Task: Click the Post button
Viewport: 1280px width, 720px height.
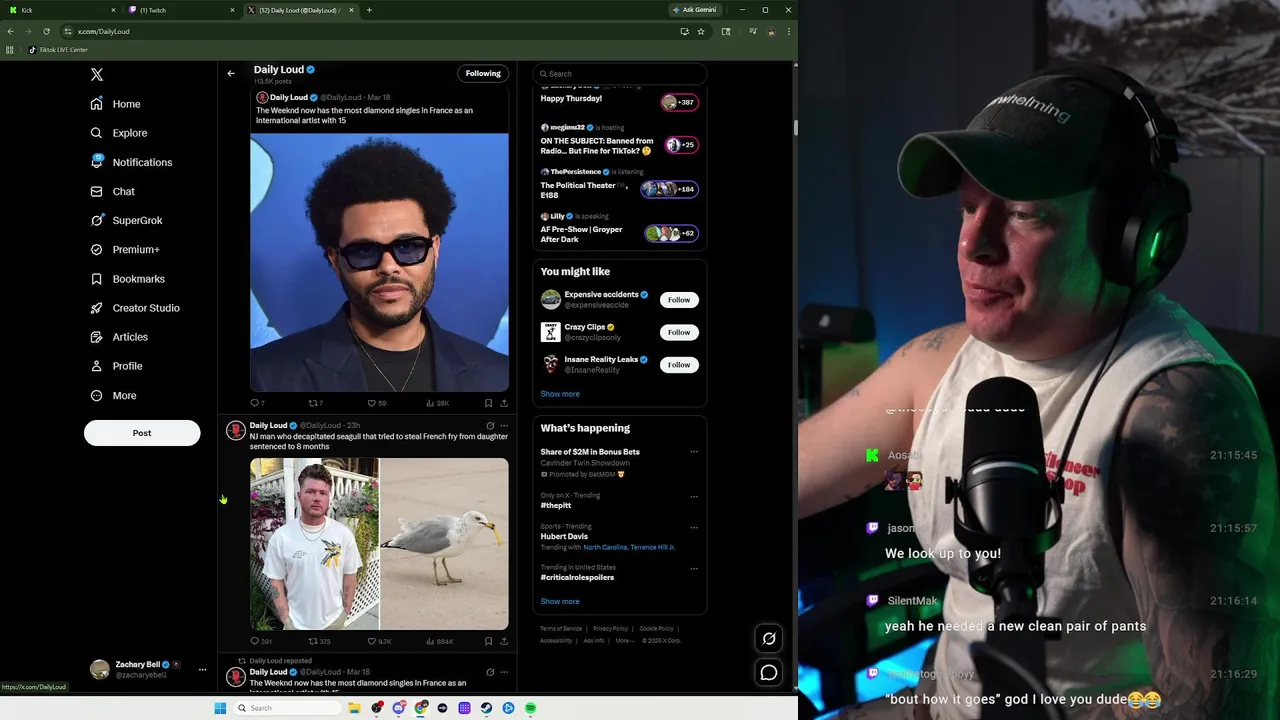Action: click(142, 433)
